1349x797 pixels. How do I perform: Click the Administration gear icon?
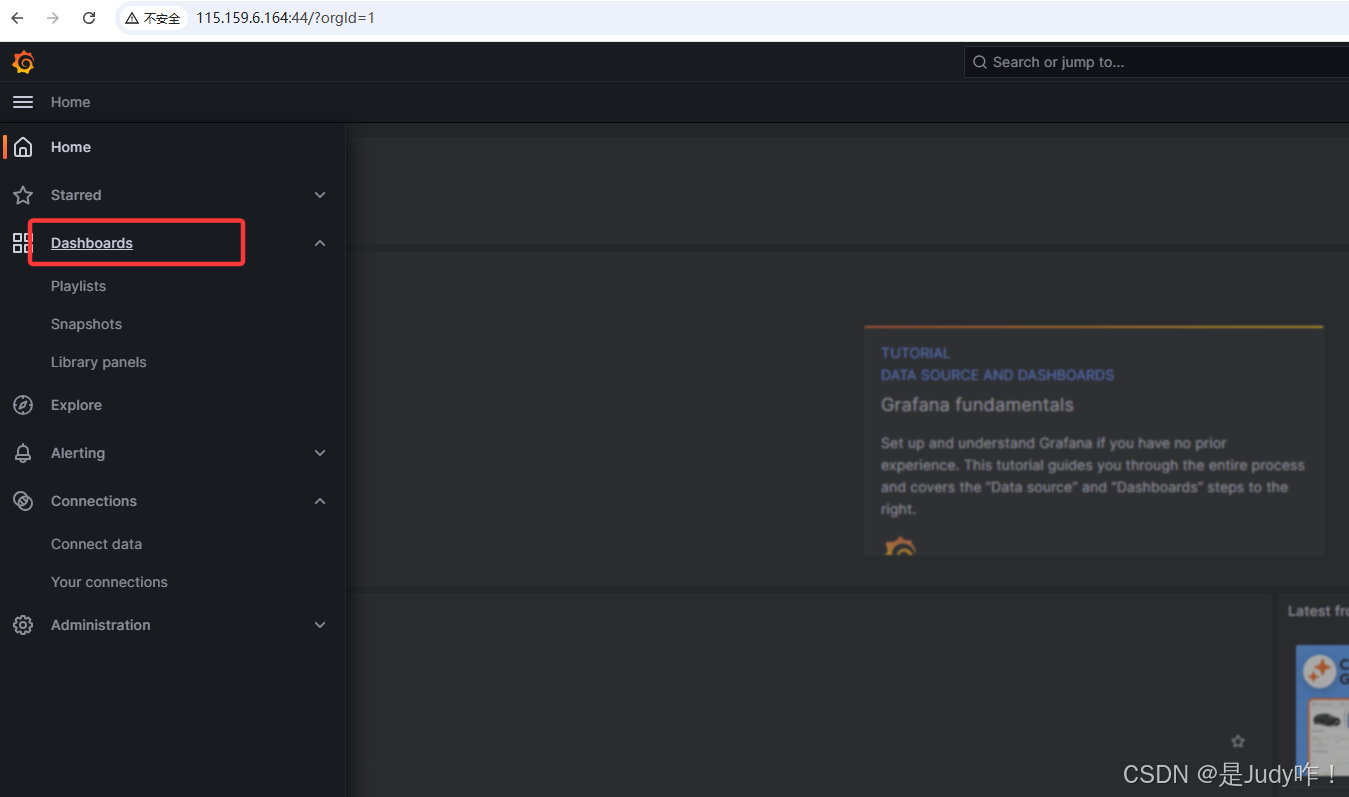pos(22,625)
